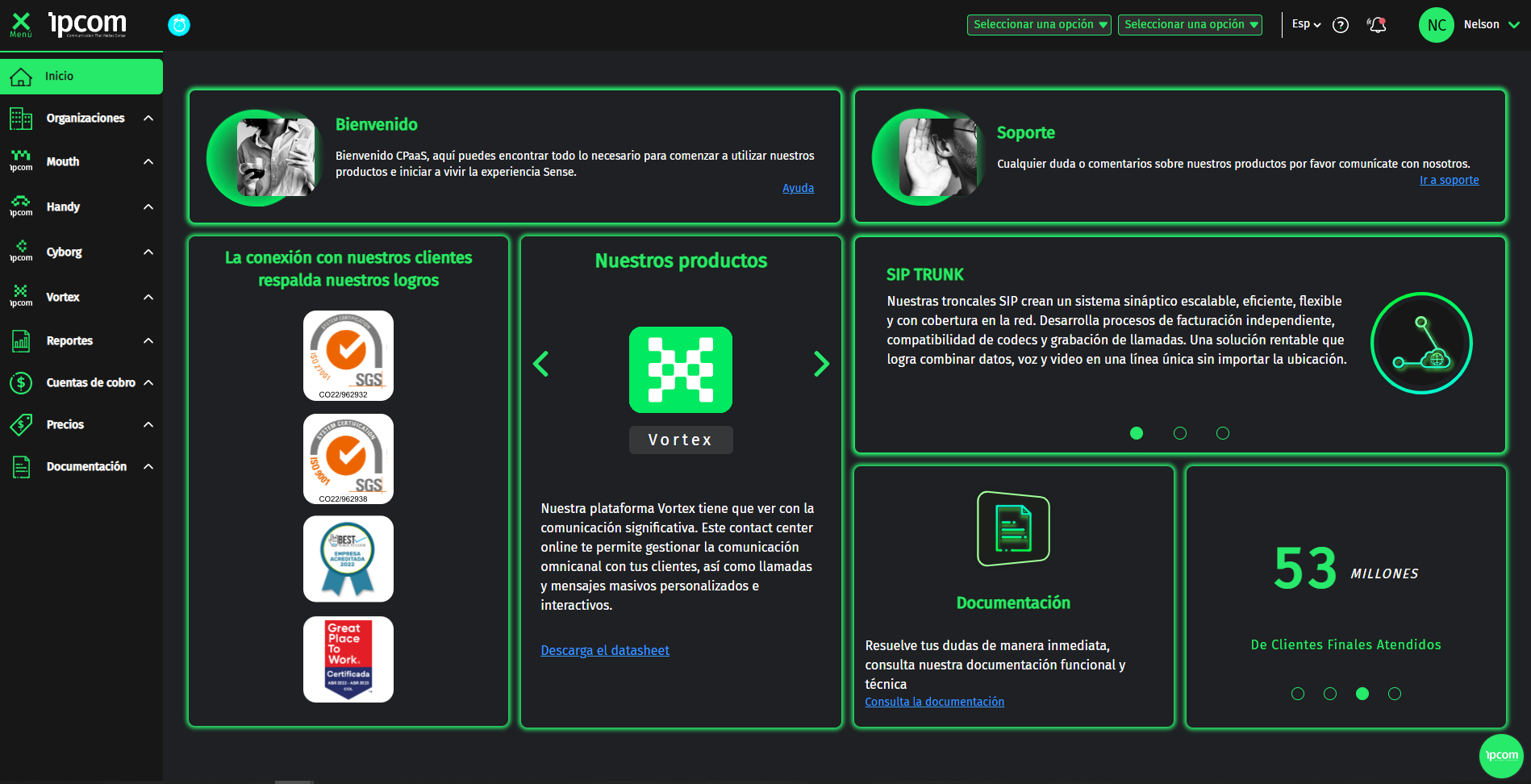This screenshot has width=1531, height=784.
Task: Click the Handy product icon
Action: point(21,206)
